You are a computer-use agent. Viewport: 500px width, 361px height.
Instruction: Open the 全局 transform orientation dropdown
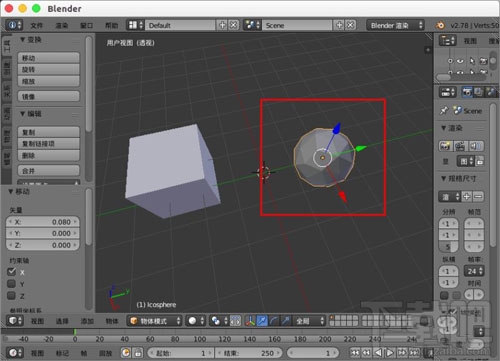(309, 321)
